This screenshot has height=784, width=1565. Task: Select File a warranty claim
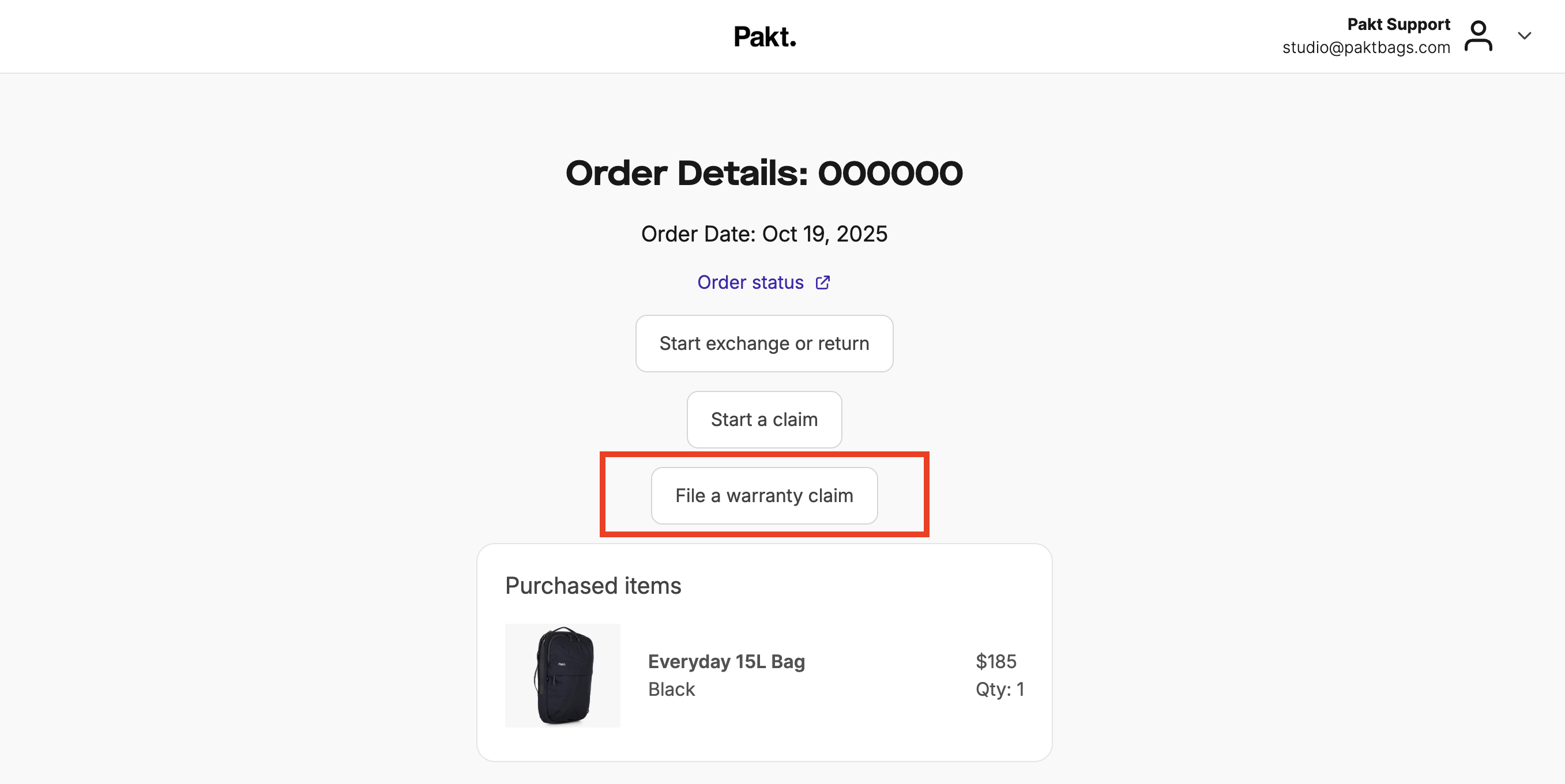[764, 496]
